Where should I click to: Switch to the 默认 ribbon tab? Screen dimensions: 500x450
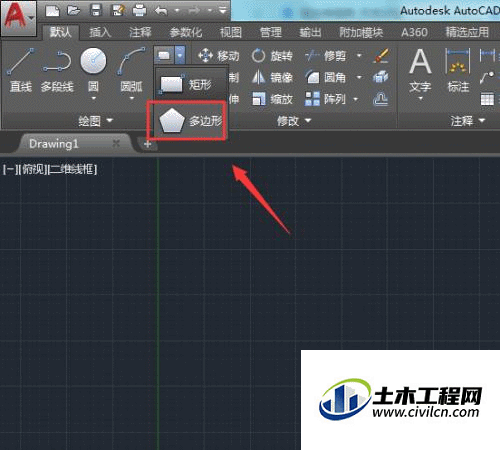pos(61,32)
